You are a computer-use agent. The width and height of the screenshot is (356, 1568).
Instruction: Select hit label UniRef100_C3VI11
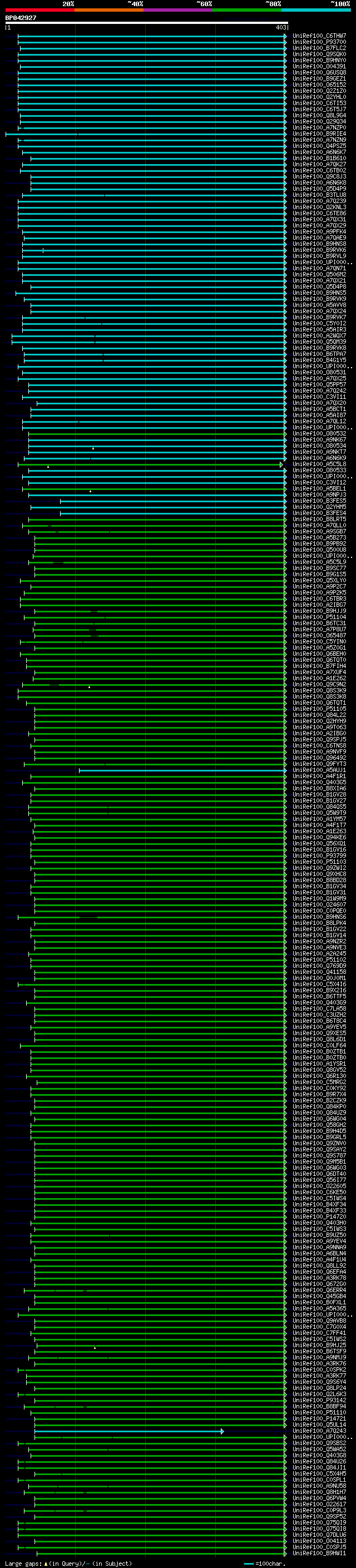pyautogui.click(x=319, y=397)
